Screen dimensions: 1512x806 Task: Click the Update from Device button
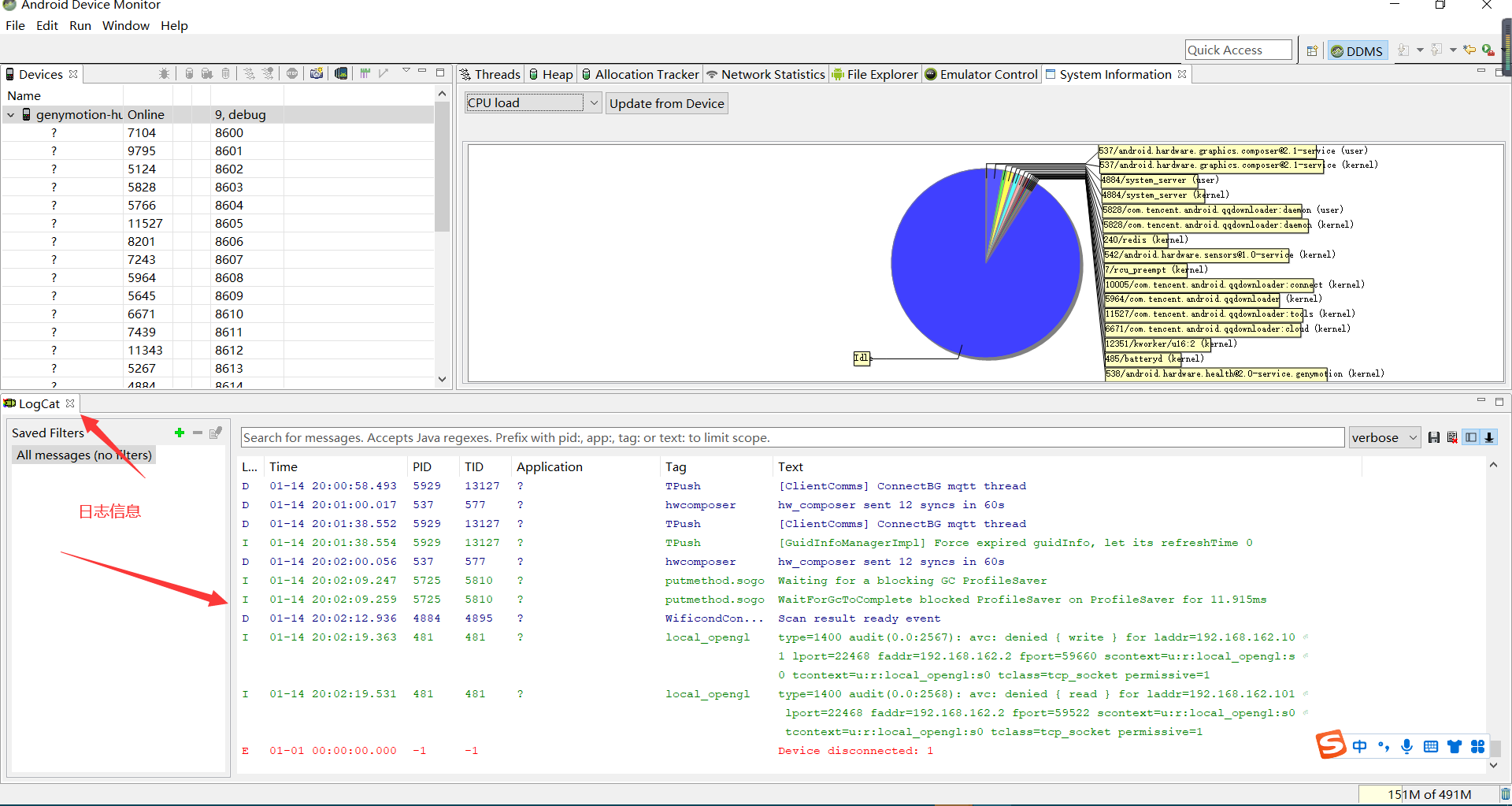pyautogui.click(x=666, y=103)
